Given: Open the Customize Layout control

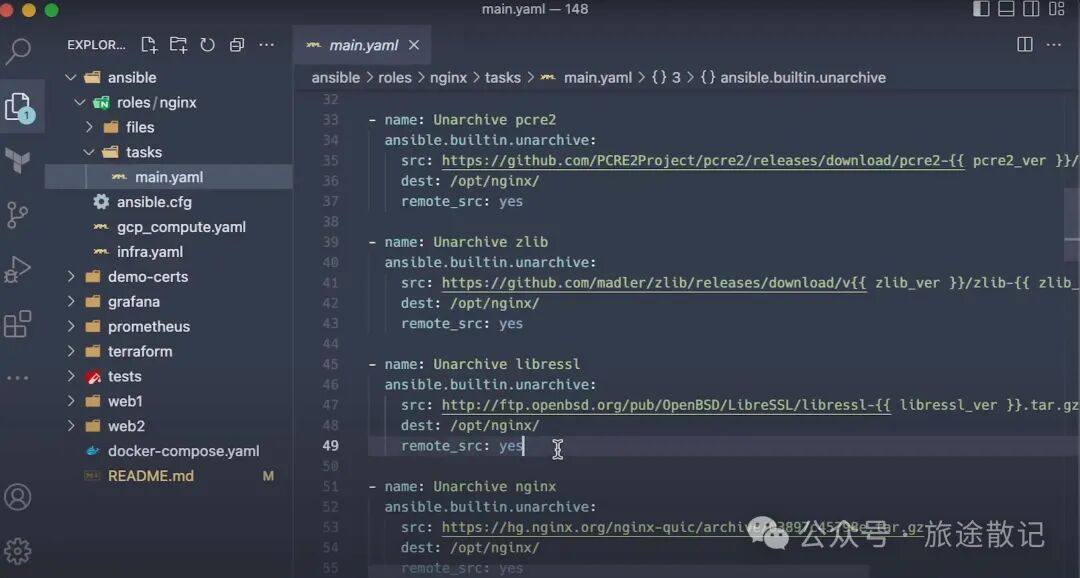Looking at the screenshot, I should [x=1057, y=9].
